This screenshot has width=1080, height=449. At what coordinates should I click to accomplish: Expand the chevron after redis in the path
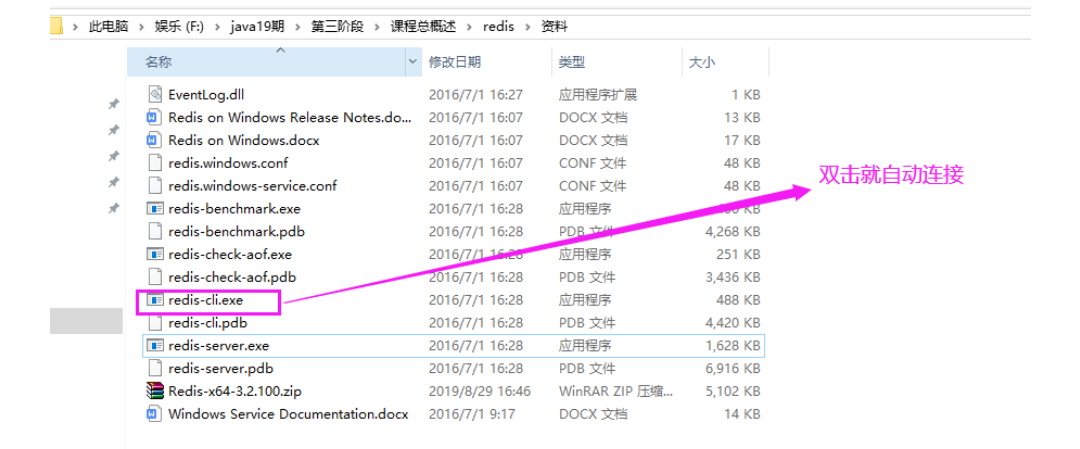(x=528, y=27)
